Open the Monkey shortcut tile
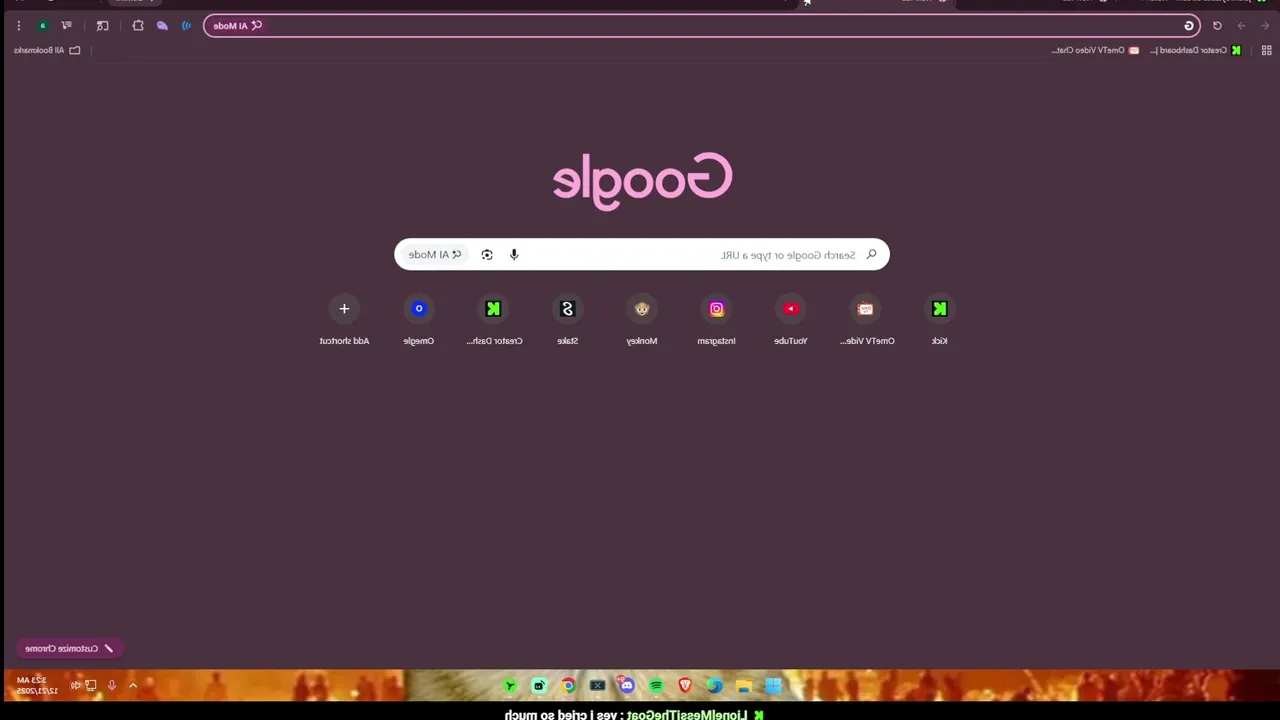 coord(642,319)
